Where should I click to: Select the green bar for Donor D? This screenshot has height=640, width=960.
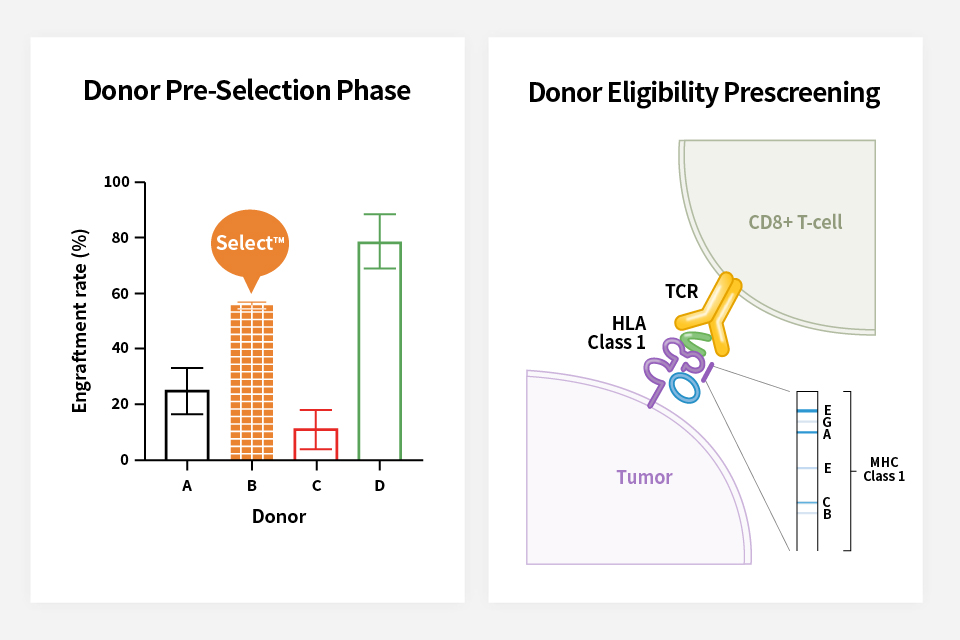pos(380,350)
